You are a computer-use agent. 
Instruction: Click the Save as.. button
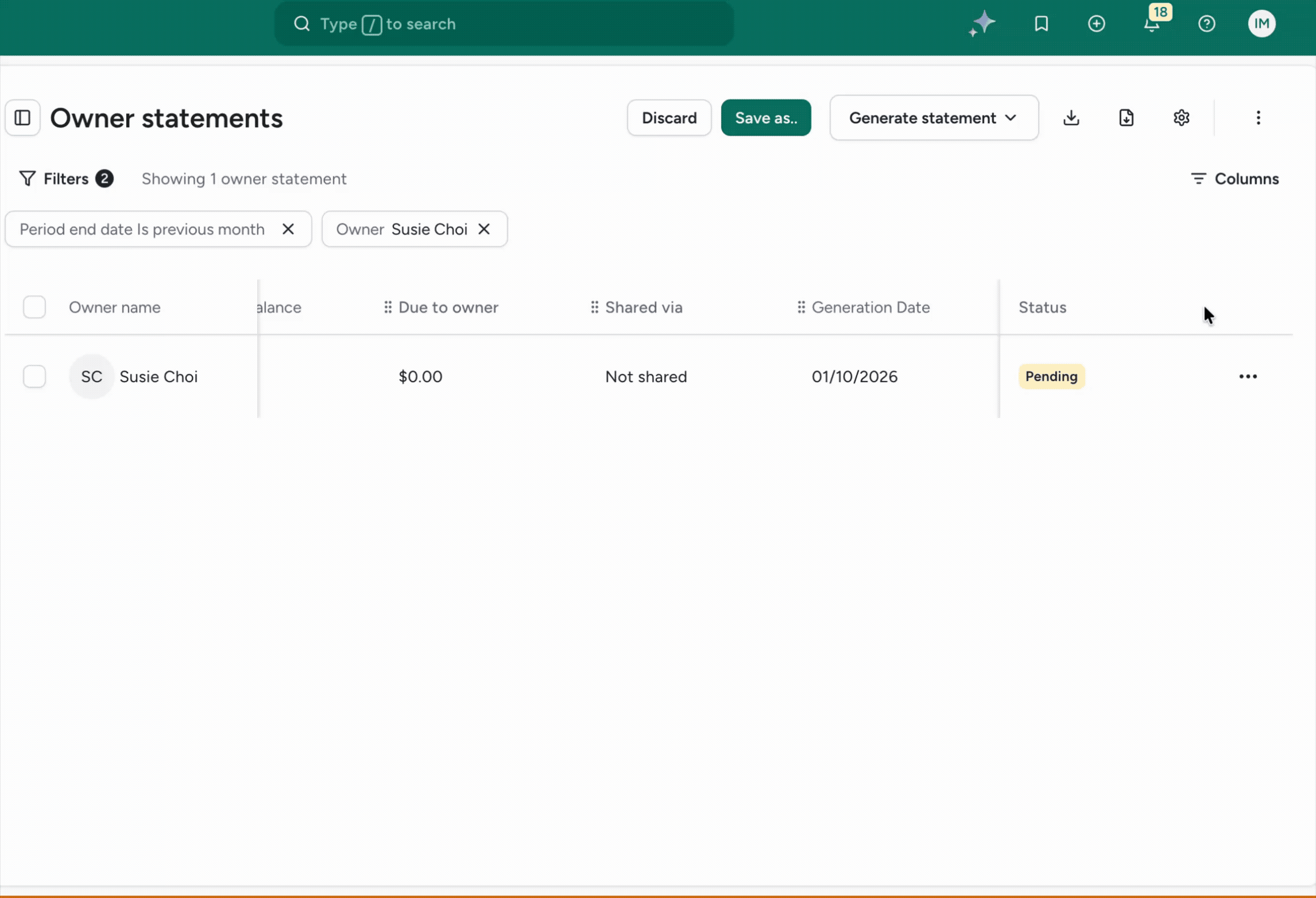click(766, 118)
